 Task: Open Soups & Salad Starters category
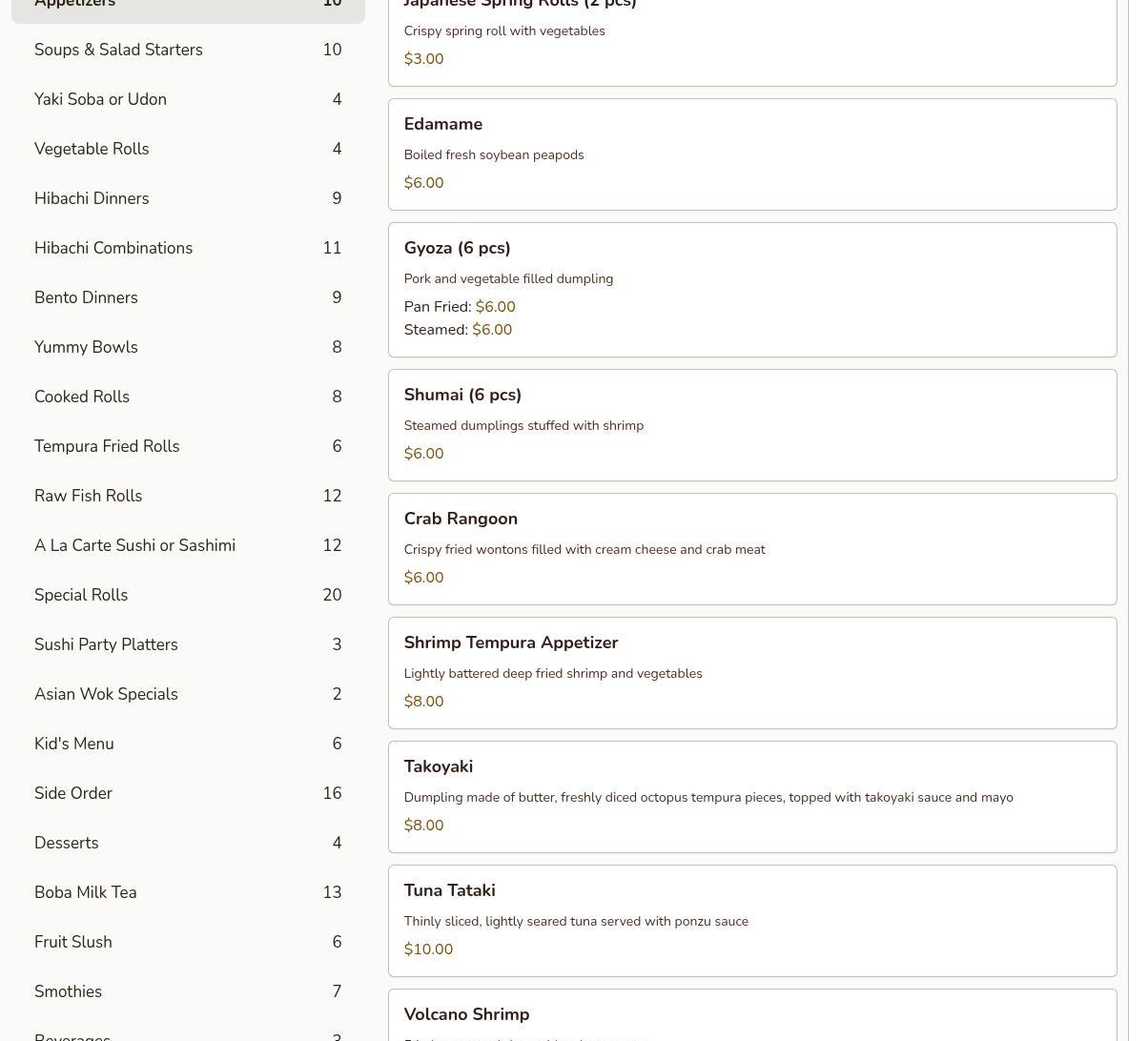pyautogui.click(x=188, y=50)
